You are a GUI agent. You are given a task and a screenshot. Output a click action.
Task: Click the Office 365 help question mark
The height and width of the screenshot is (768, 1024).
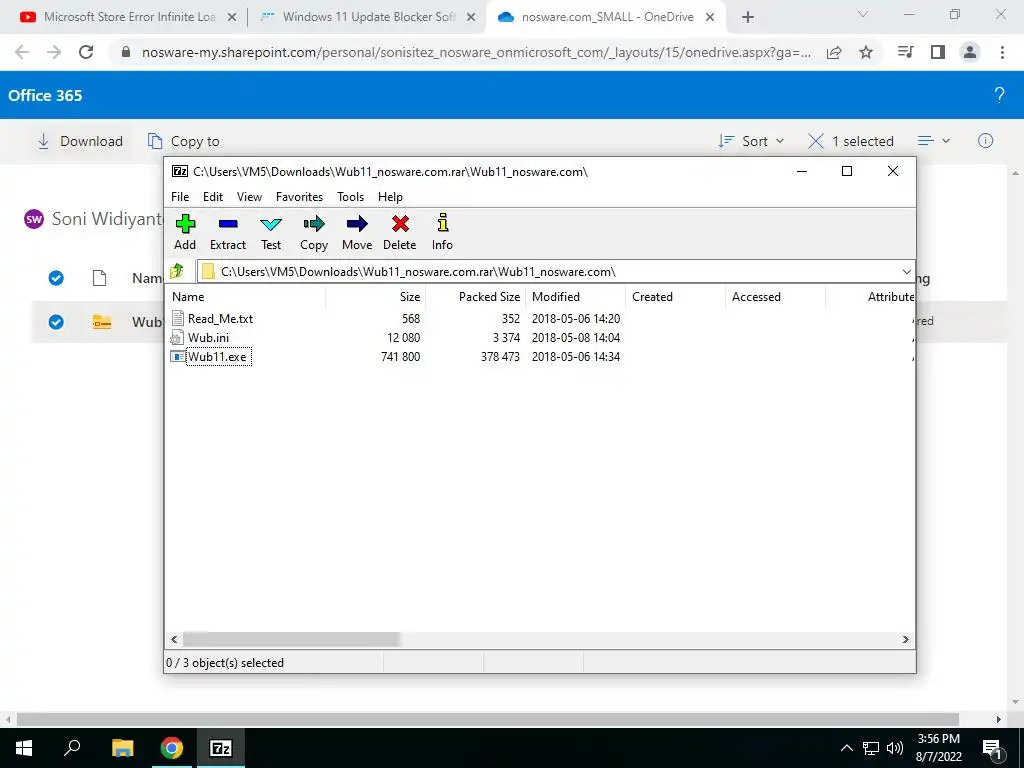tap(999, 95)
